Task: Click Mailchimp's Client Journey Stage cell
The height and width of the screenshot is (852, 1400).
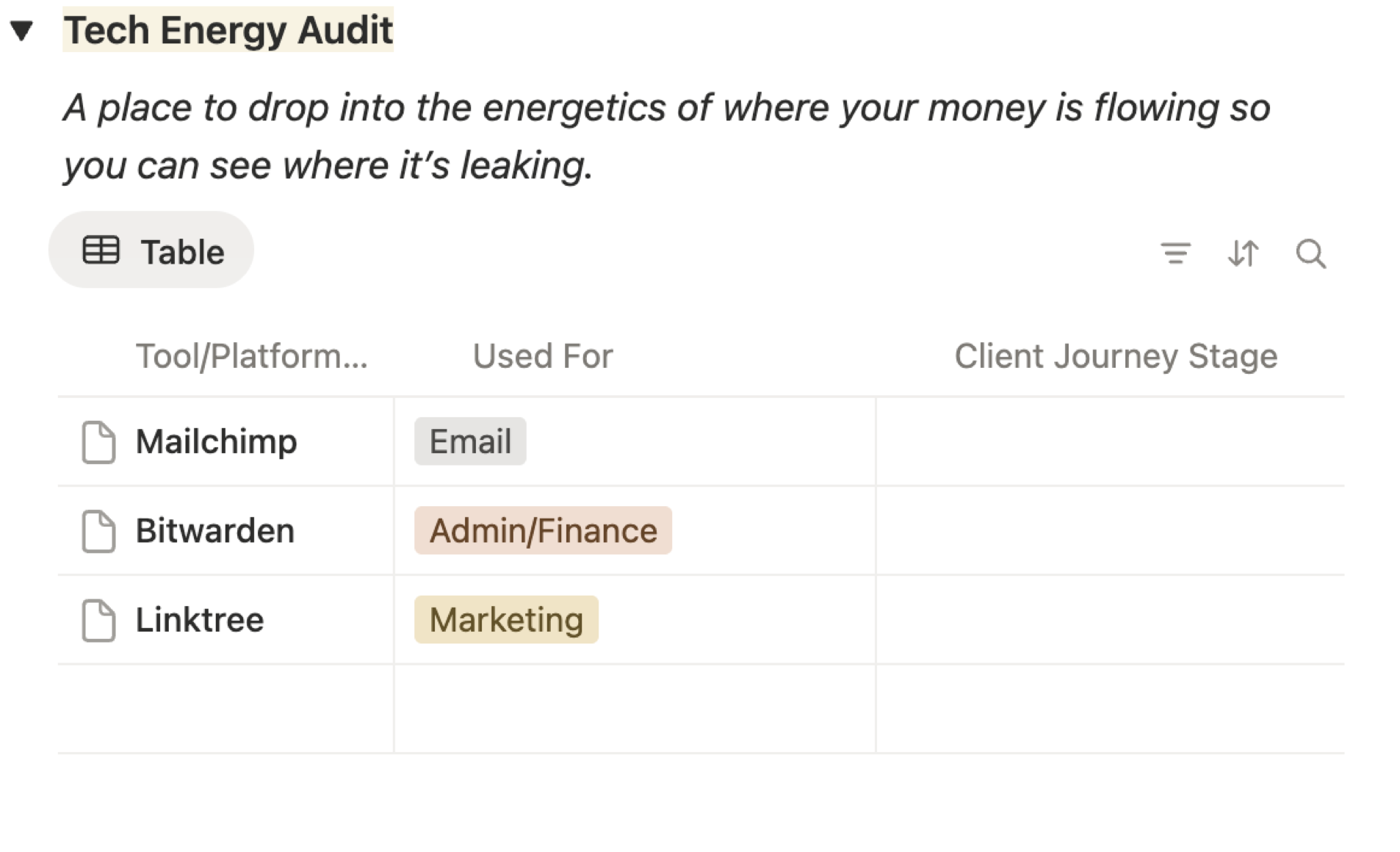Action: (x=1109, y=442)
